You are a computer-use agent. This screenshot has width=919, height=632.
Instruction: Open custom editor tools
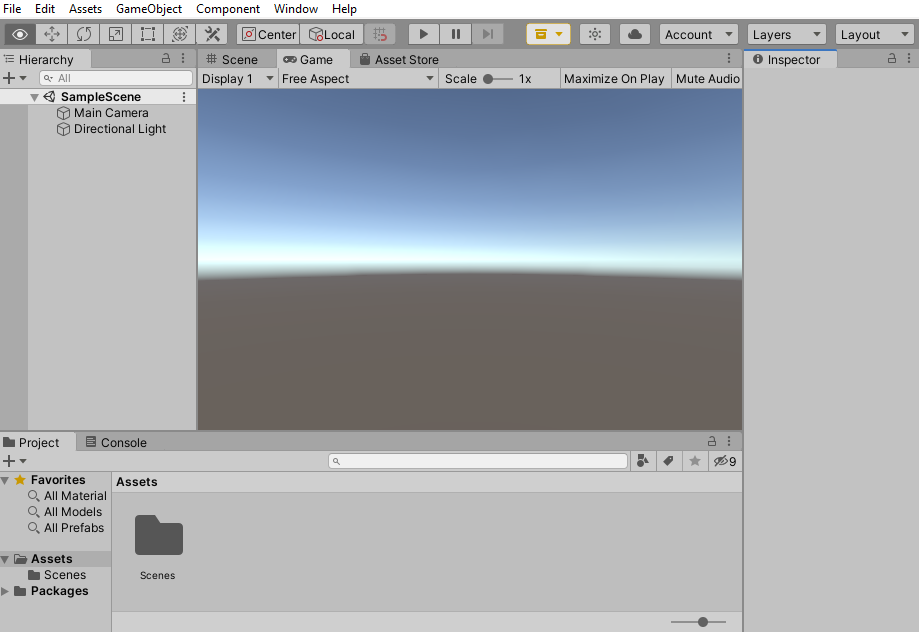(212, 35)
